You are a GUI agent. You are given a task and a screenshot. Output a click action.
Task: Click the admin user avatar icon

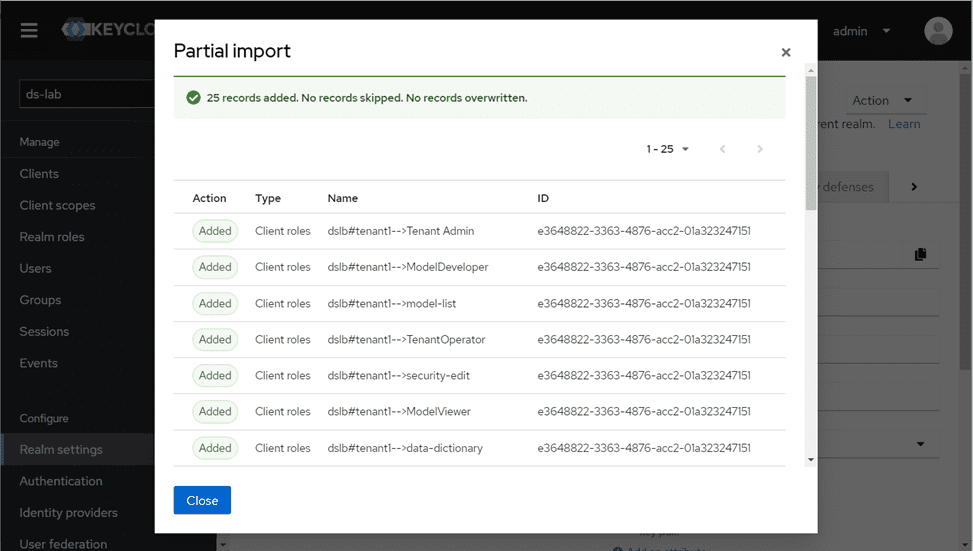[938, 31]
